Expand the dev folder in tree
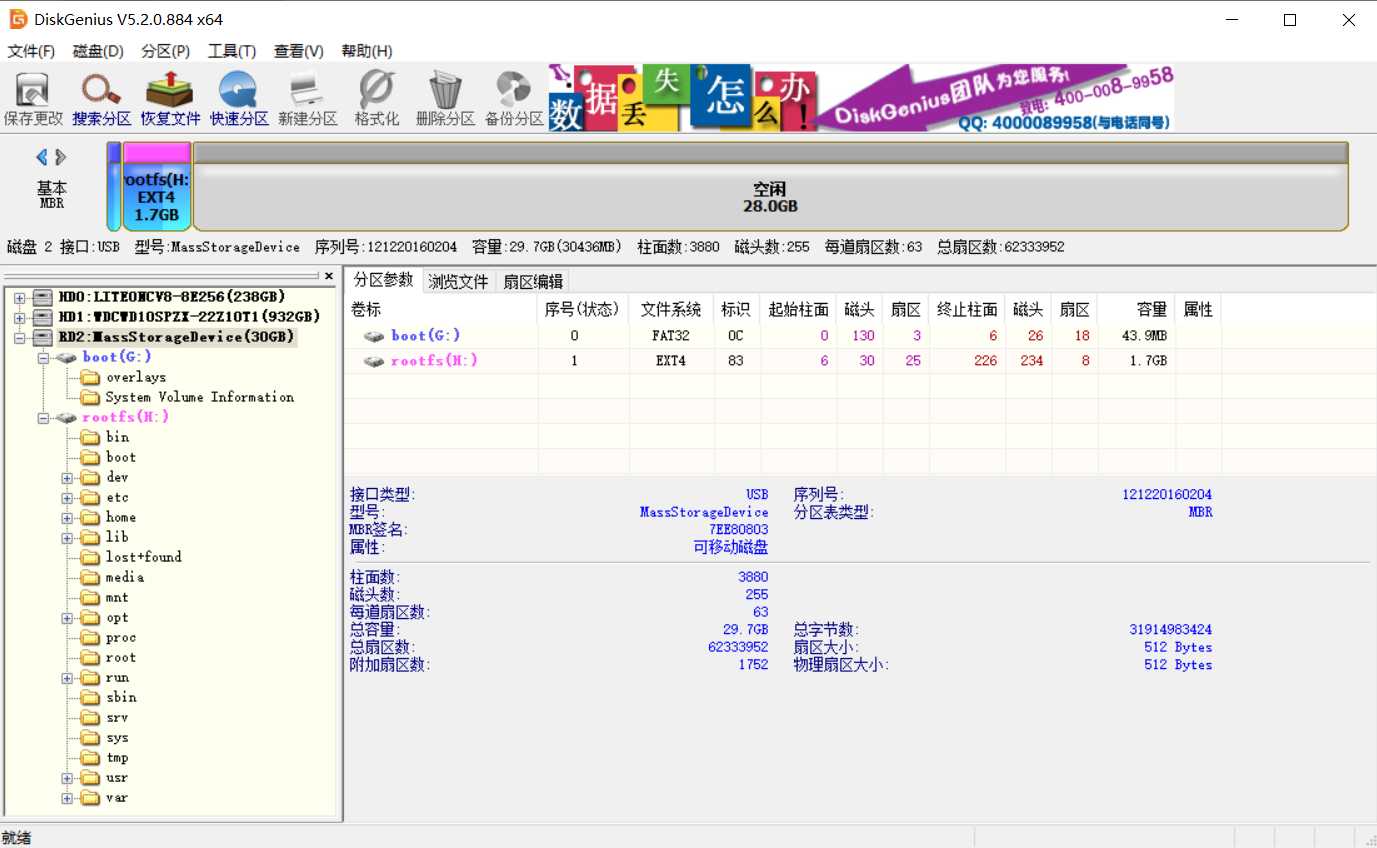Screen dimensions: 1377x848 (x=67, y=478)
